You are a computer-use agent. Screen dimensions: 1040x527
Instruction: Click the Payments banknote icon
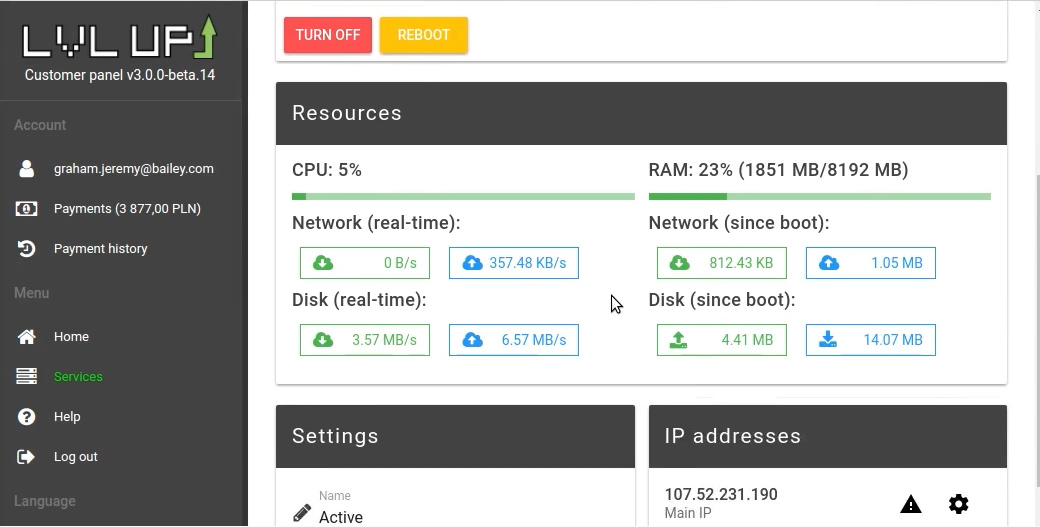pos(27,209)
